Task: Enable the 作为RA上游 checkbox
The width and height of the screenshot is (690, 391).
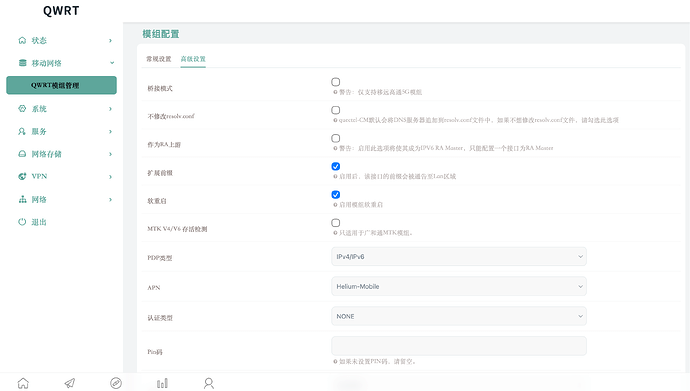Action: (336, 138)
